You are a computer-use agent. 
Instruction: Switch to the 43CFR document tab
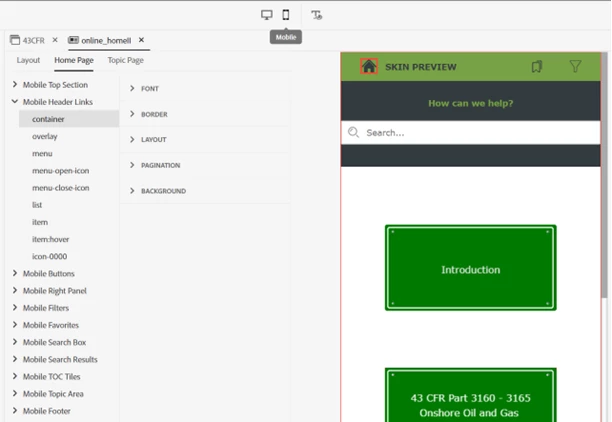point(27,40)
